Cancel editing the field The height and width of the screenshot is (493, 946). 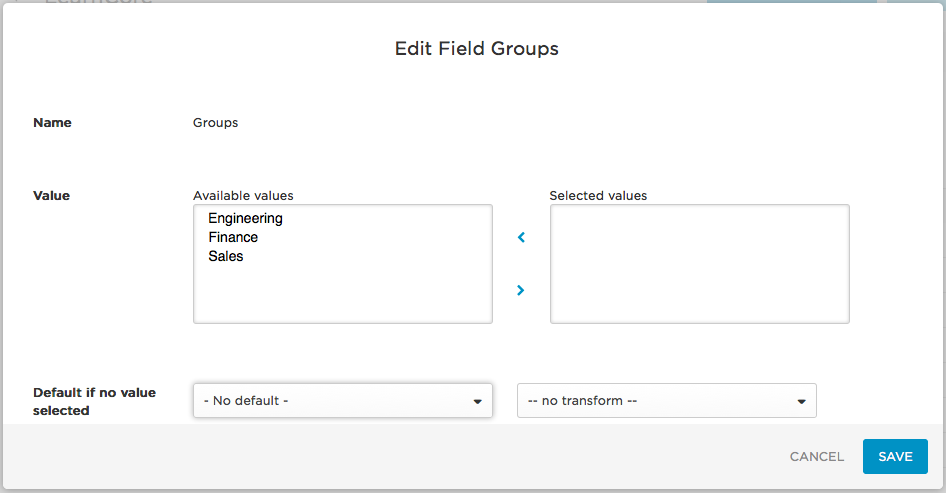click(816, 456)
